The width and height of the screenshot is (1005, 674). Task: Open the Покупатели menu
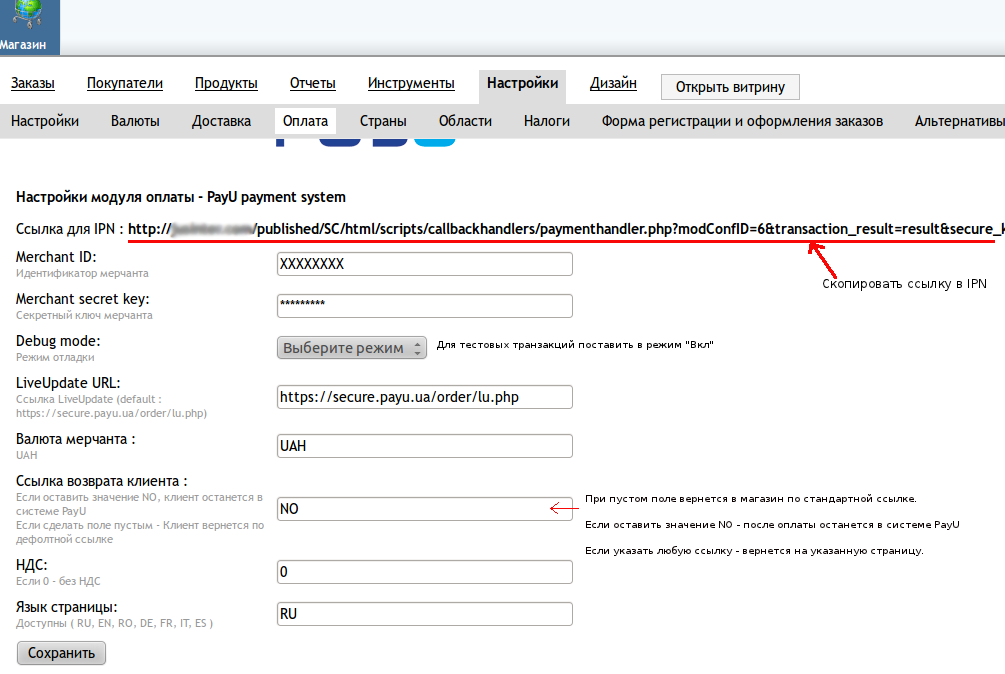tap(125, 83)
